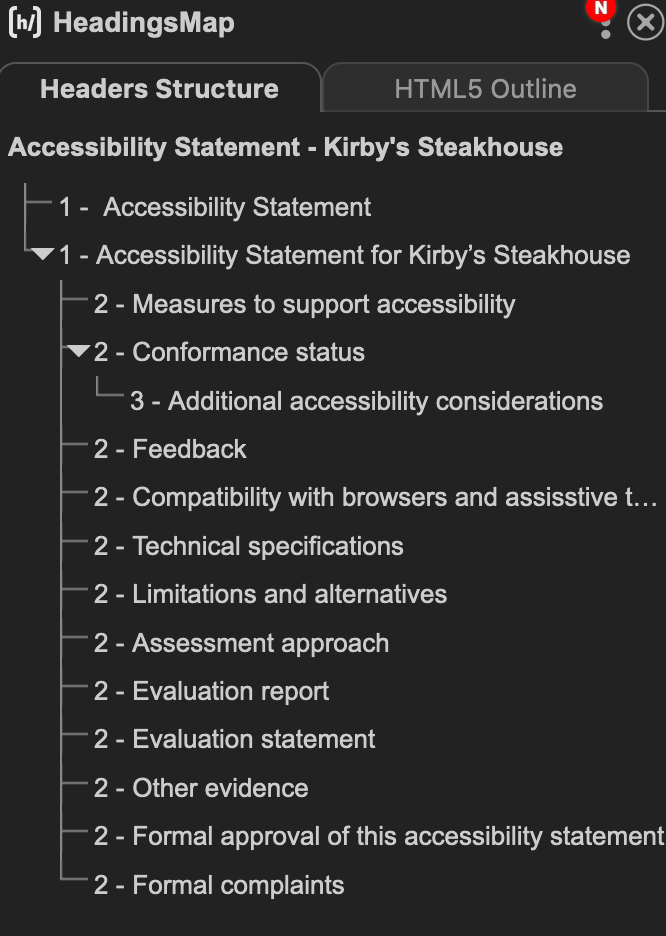This screenshot has height=936, width=666.
Task: Switch to the HTML5 Outline tab
Action: [x=485, y=89]
